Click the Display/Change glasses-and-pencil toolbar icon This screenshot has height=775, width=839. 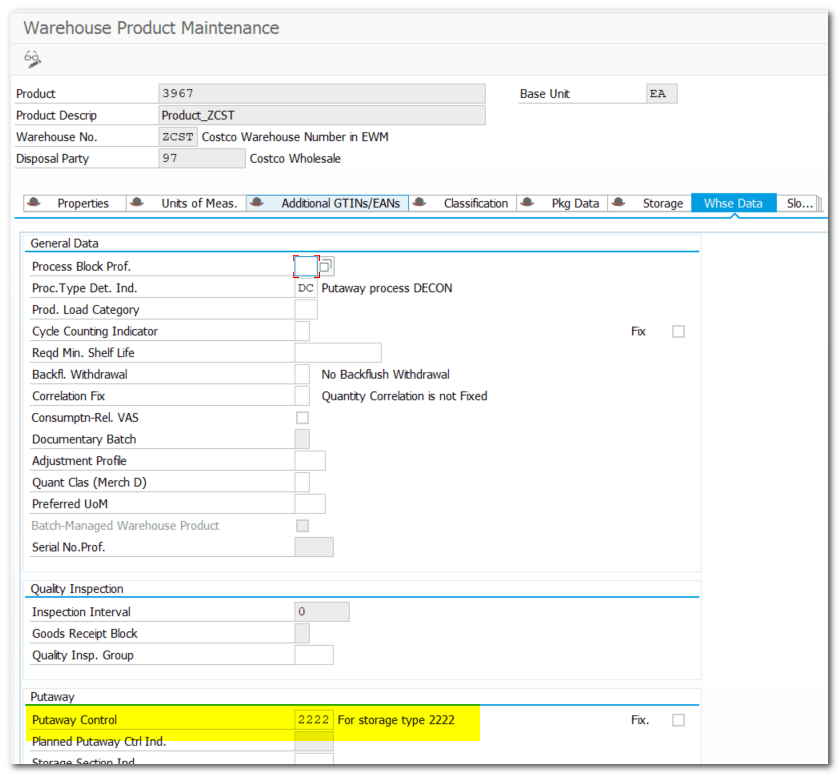click(30, 59)
